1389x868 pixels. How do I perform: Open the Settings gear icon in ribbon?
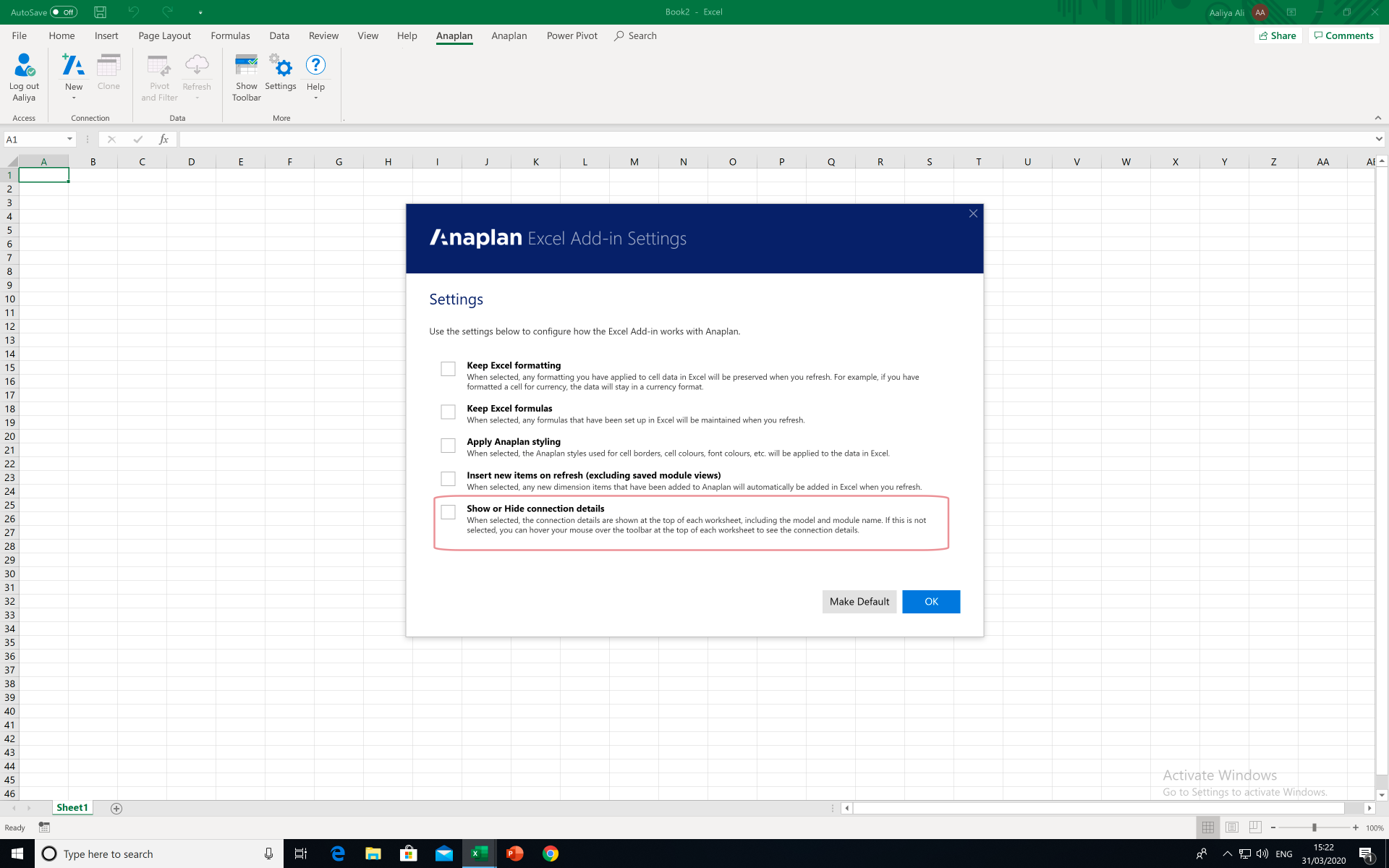281,65
